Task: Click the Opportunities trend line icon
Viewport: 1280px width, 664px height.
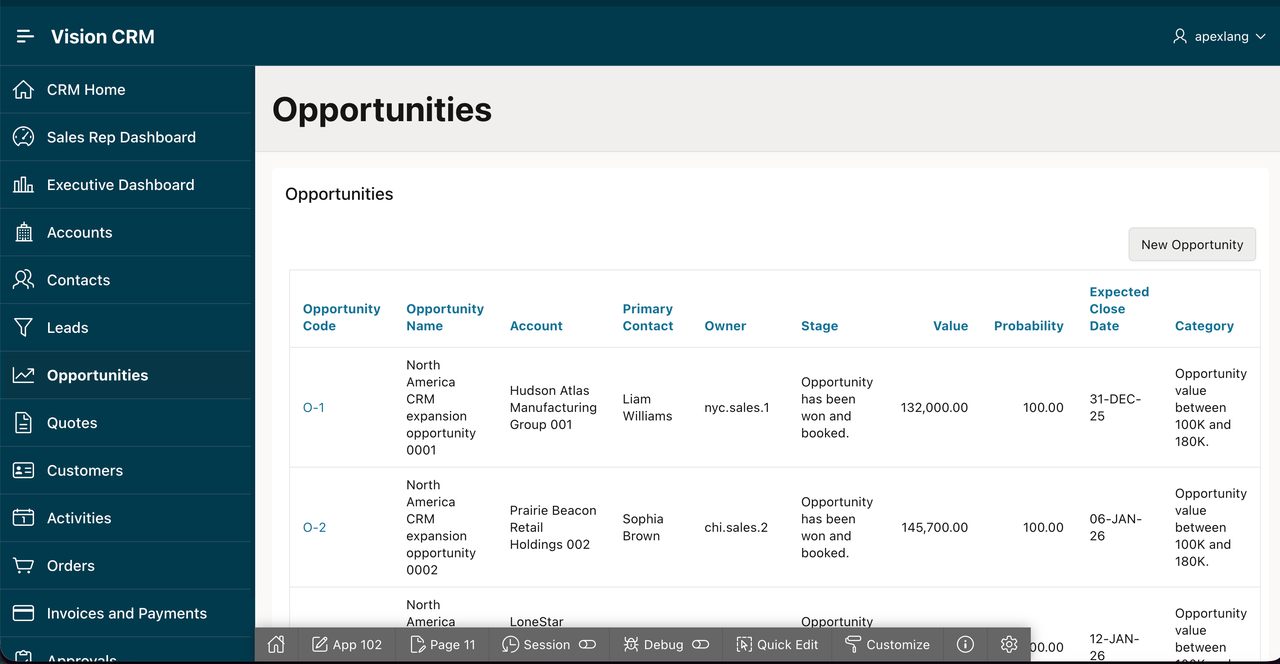Action: point(23,375)
